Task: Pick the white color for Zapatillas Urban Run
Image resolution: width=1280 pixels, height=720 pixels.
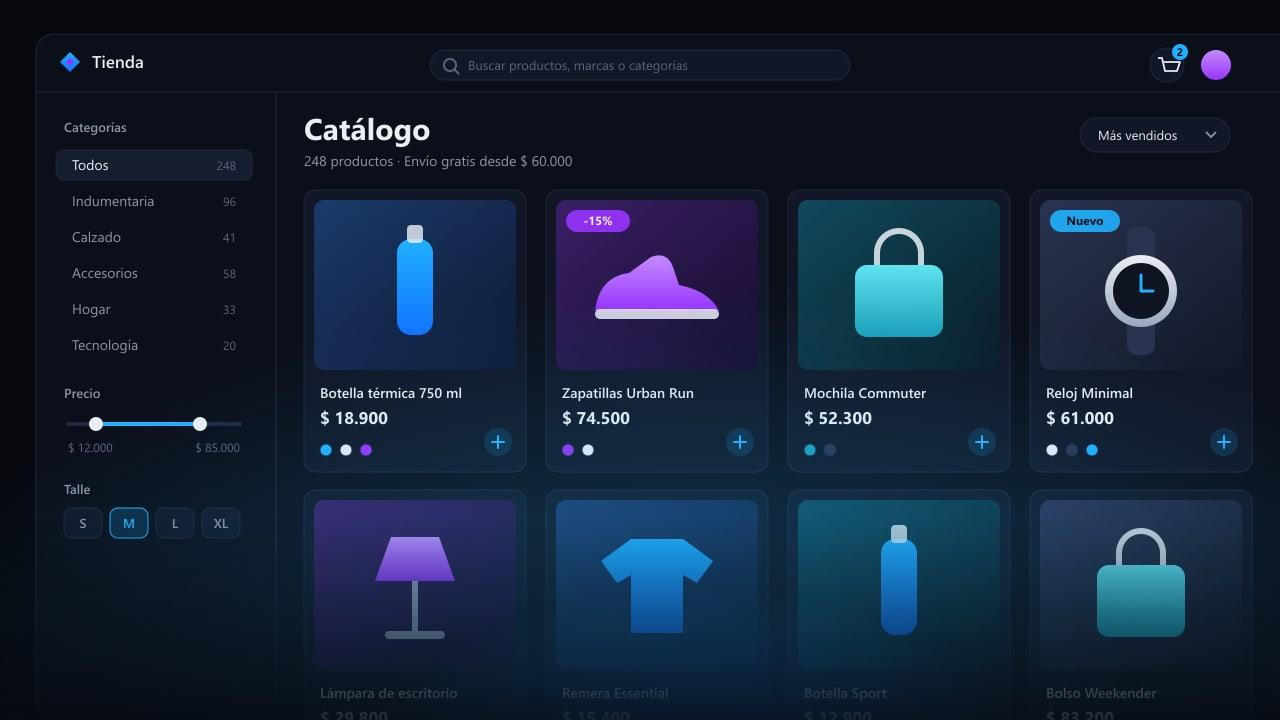Action: [x=588, y=450]
